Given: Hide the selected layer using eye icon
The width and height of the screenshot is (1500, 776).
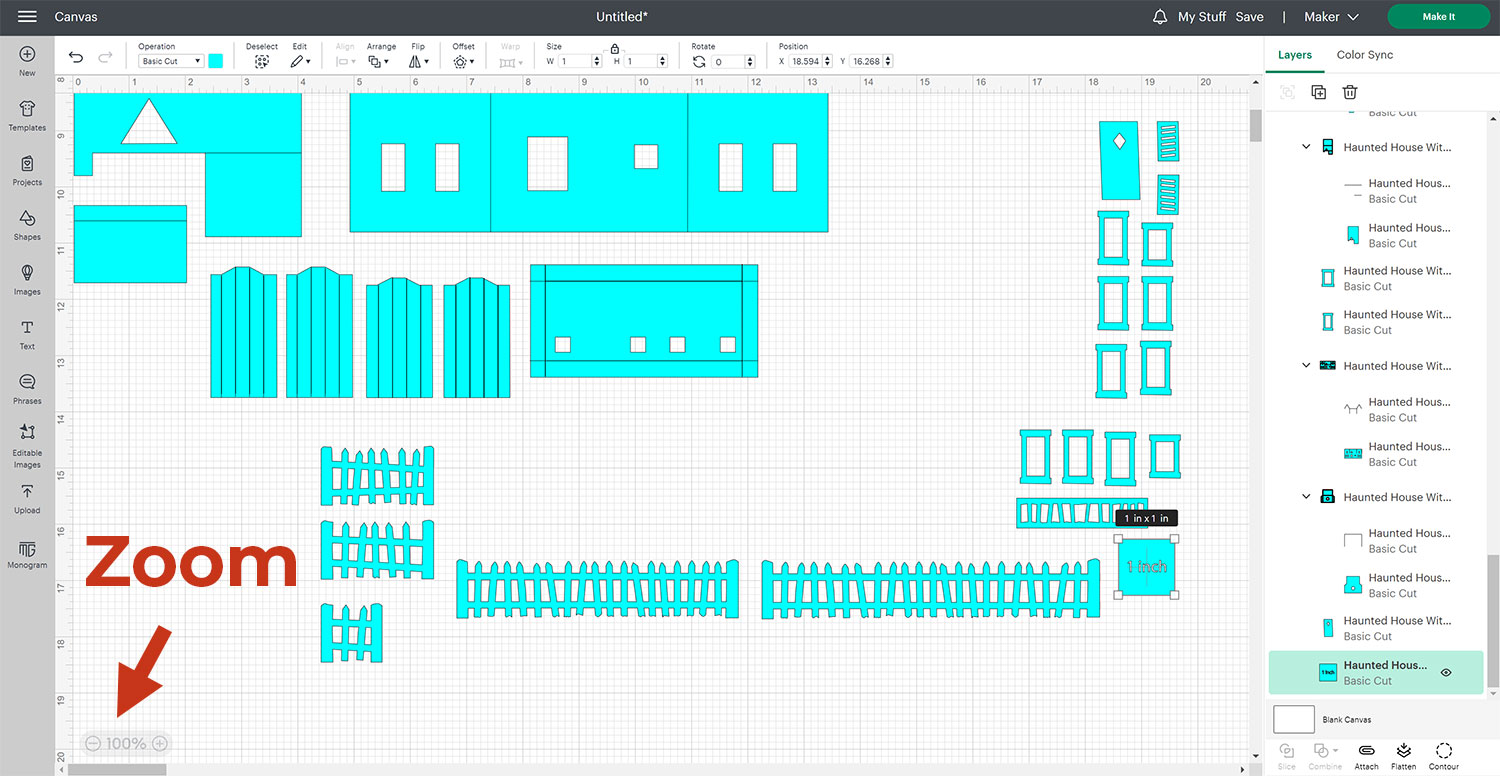Looking at the screenshot, I should coord(1446,673).
